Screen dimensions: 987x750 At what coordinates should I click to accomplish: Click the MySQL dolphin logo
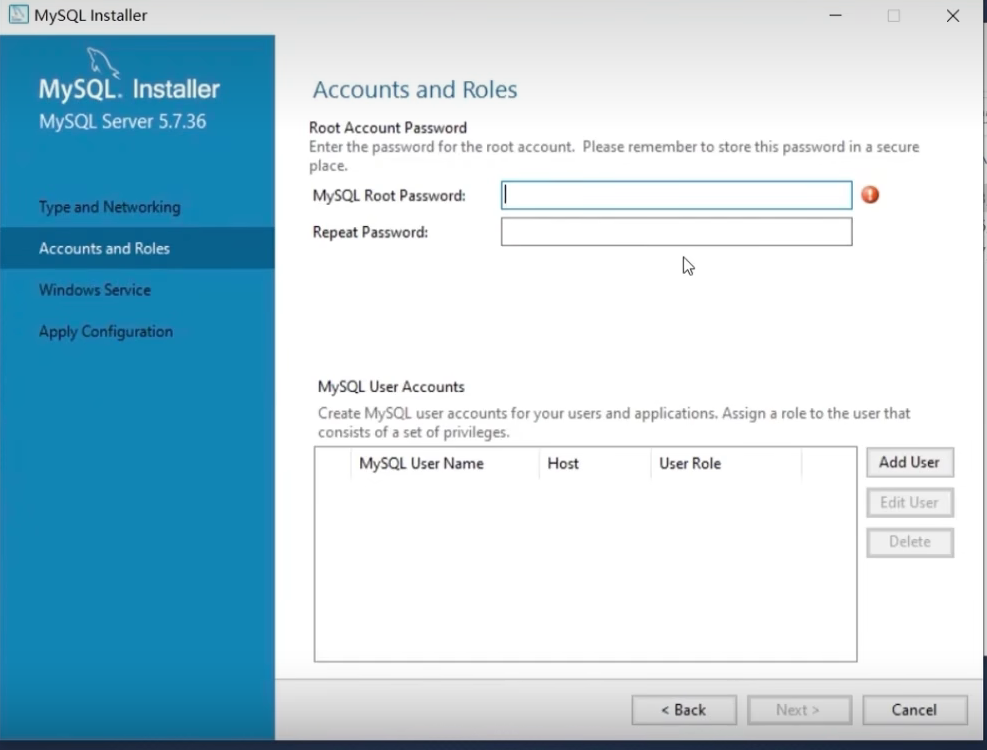(x=103, y=62)
